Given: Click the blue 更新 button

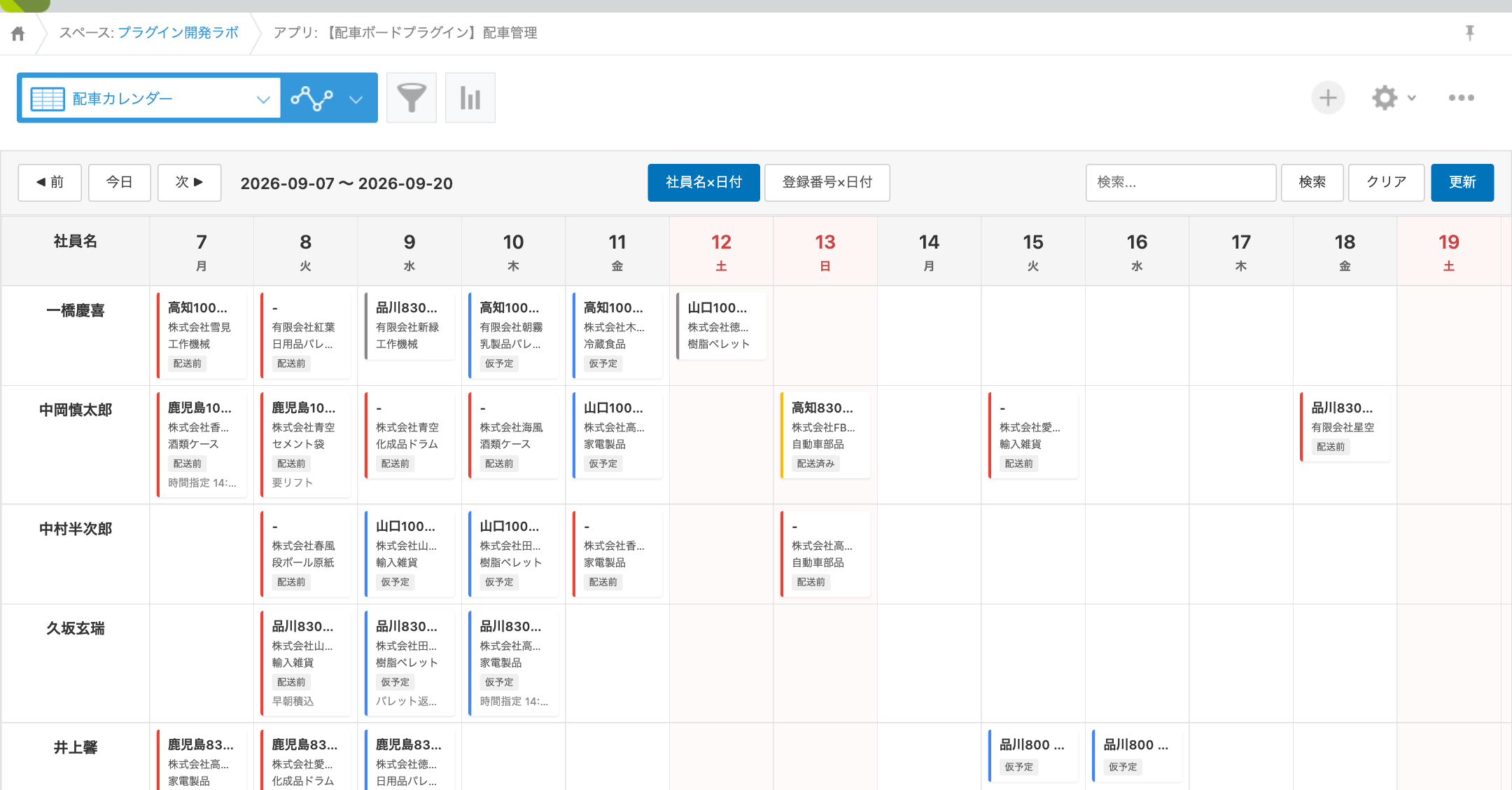Looking at the screenshot, I should tap(1462, 183).
